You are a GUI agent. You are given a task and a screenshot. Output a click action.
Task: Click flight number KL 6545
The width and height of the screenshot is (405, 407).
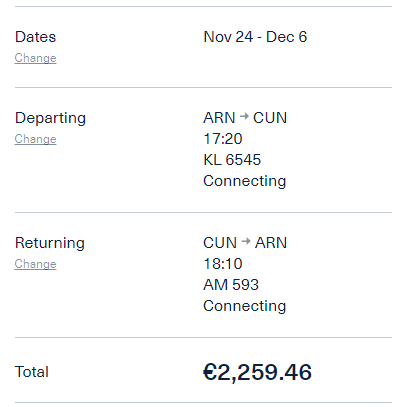pyautogui.click(x=232, y=160)
